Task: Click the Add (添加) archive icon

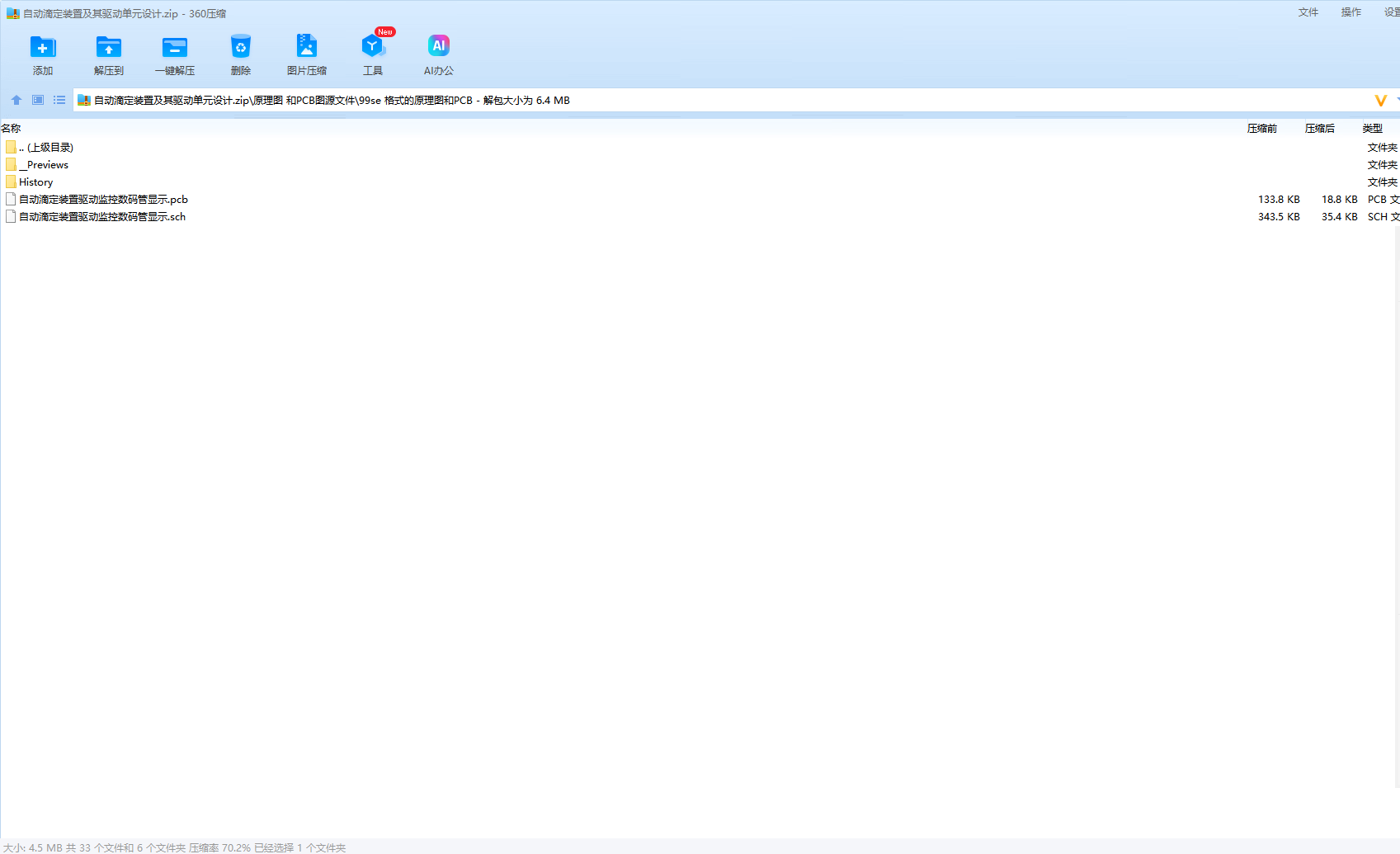Action: click(43, 48)
